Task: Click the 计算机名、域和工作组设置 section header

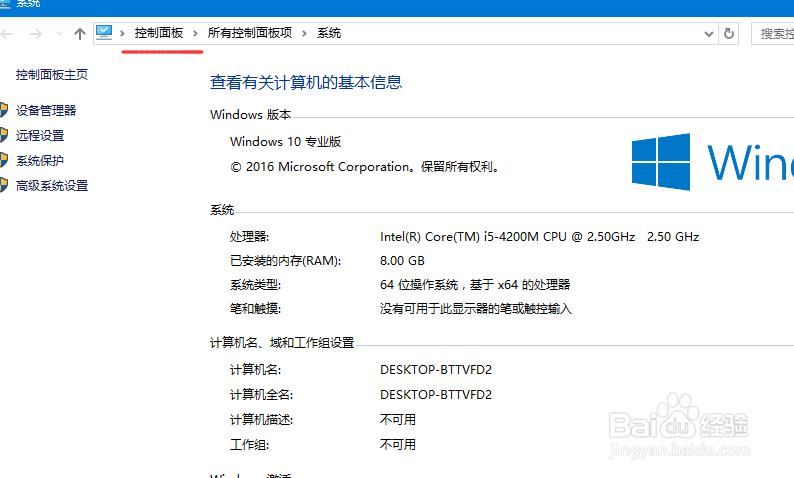Action: (282, 343)
